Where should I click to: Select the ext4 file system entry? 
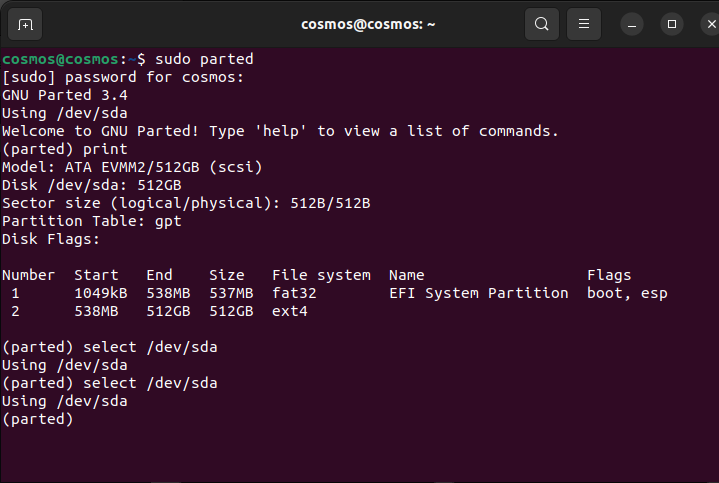tap(290, 311)
